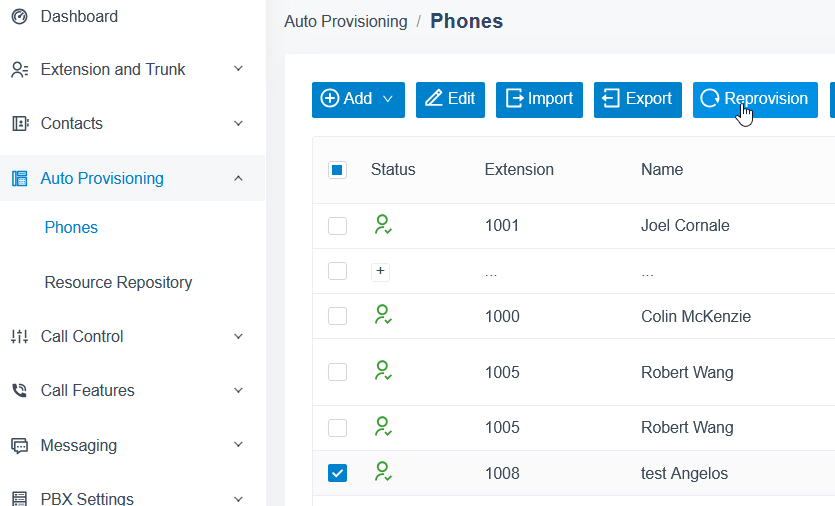Click the Messaging chat bubble icon
835x506 pixels.
(x=20, y=445)
